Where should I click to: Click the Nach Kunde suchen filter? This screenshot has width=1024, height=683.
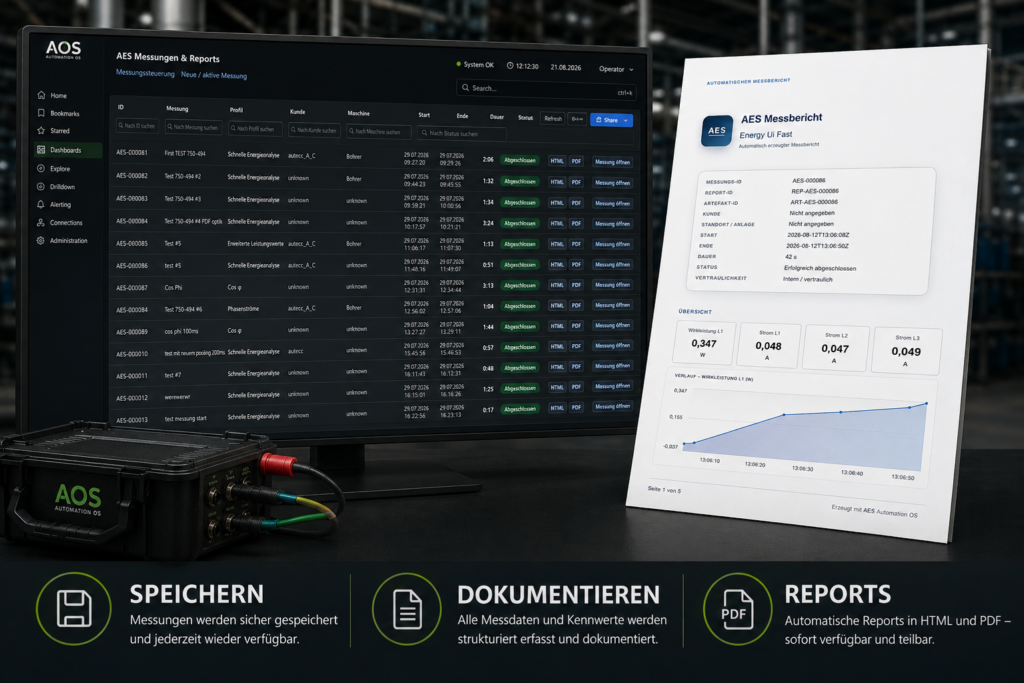pos(314,130)
